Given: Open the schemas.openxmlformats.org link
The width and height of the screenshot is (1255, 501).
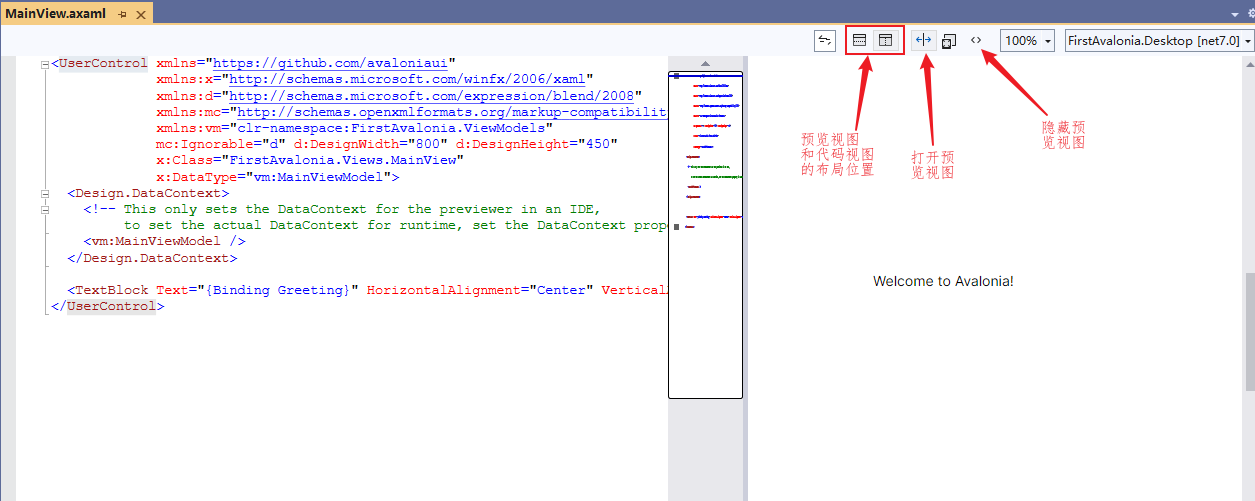Looking at the screenshot, I should 452,110.
